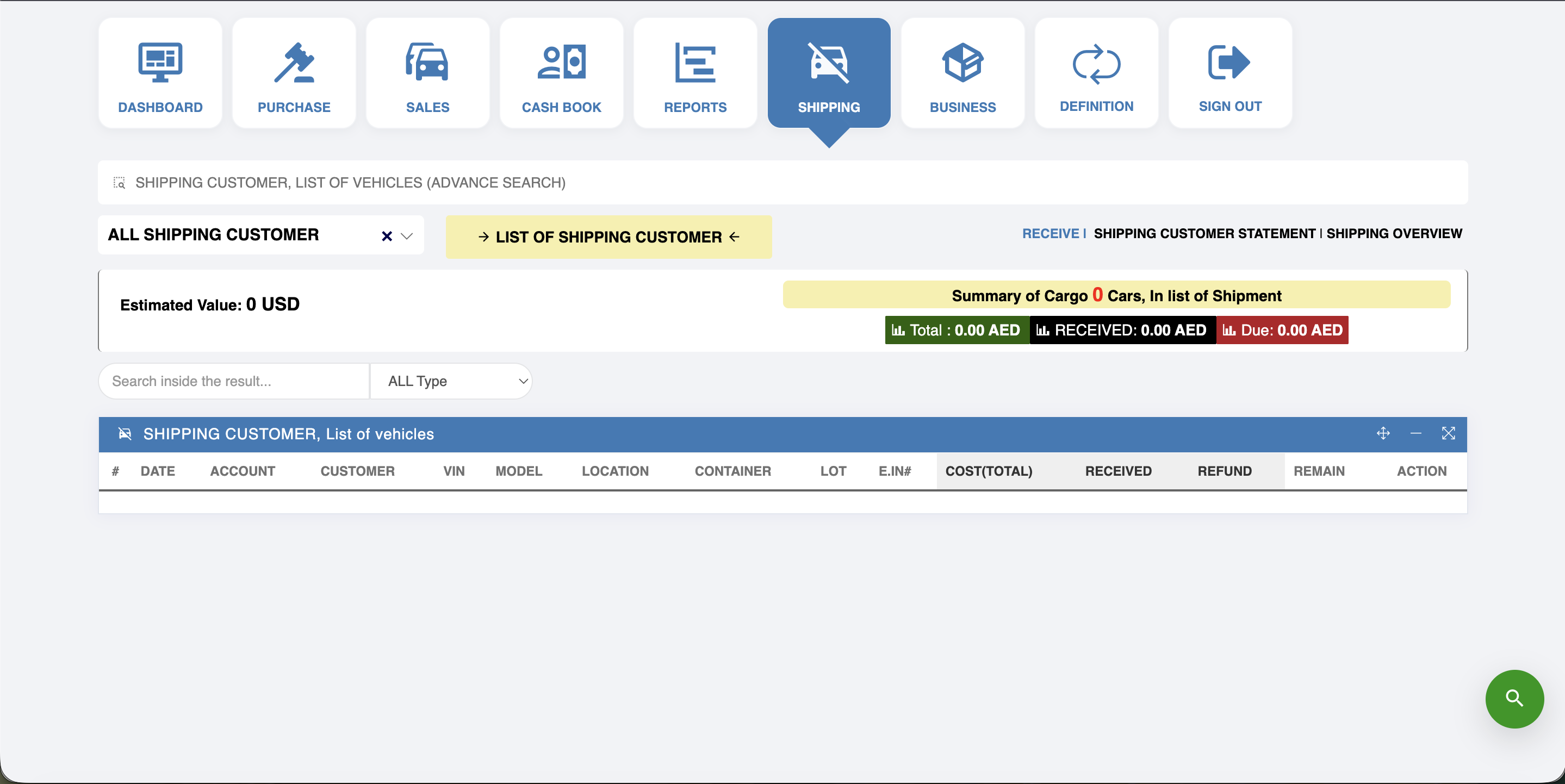This screenshot has height=784, width=1565.
Task: Clear shipping customer selection with the X
Action: [x=387, y=235]
